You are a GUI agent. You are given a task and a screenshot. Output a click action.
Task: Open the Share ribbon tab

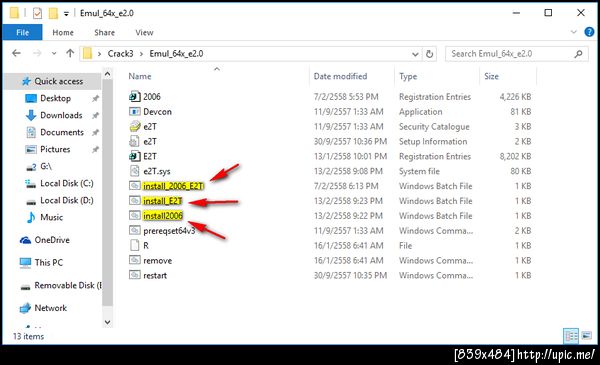click(x=104, y=33)
